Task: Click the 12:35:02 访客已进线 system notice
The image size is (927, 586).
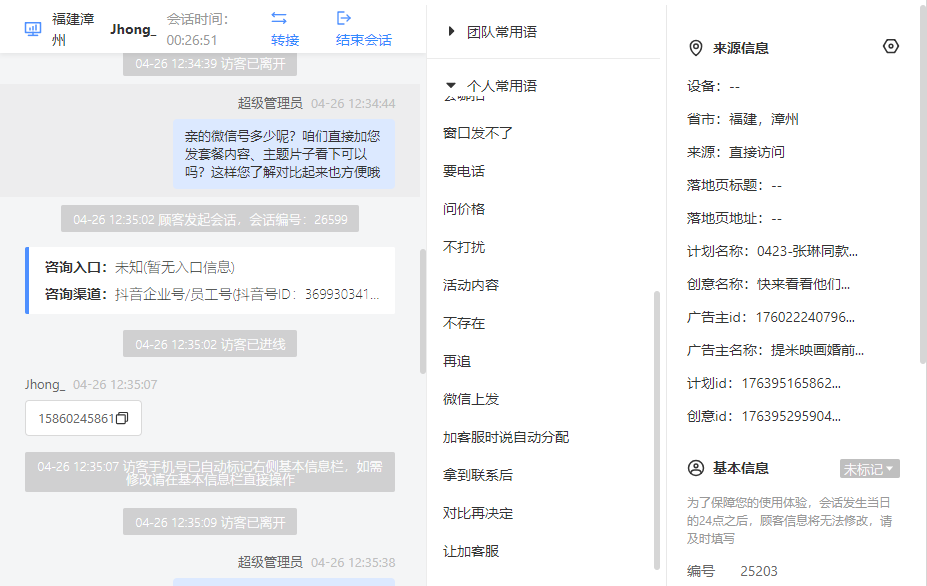Action: (x=210, y=344)
